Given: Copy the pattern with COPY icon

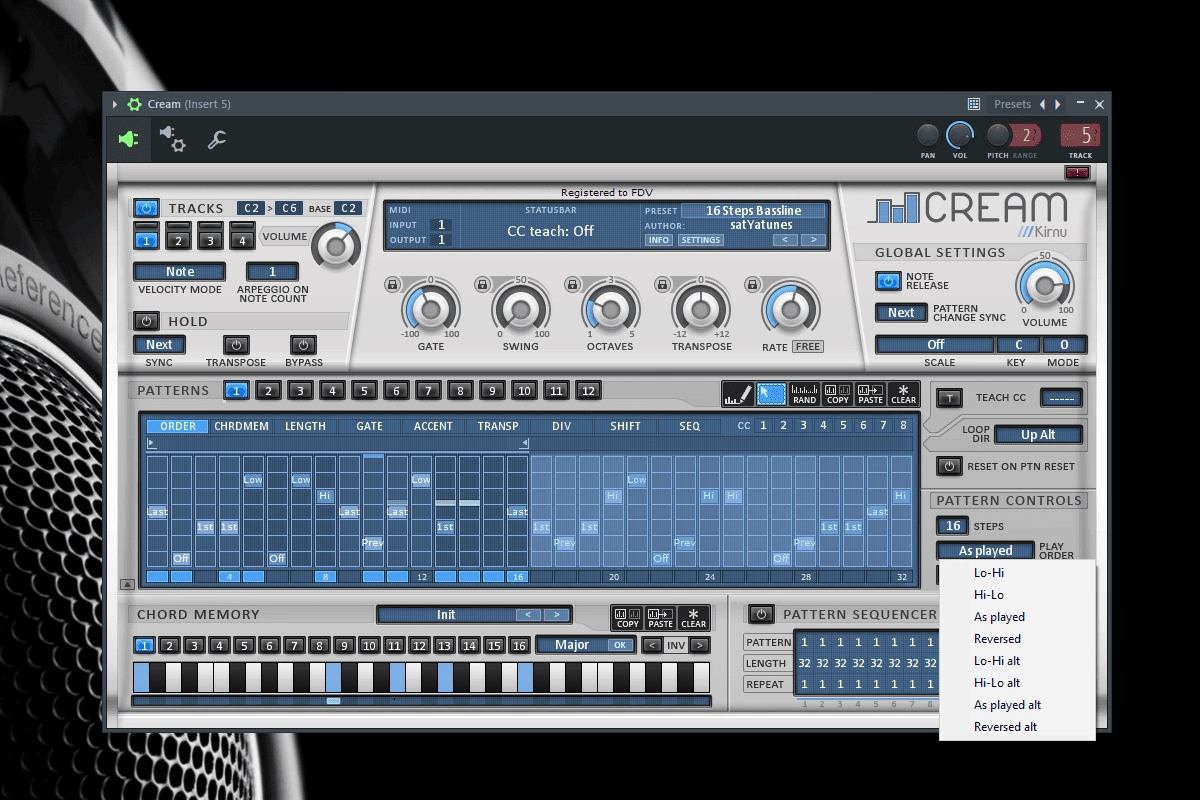Looking at the screenshot, I should (837, 394).
